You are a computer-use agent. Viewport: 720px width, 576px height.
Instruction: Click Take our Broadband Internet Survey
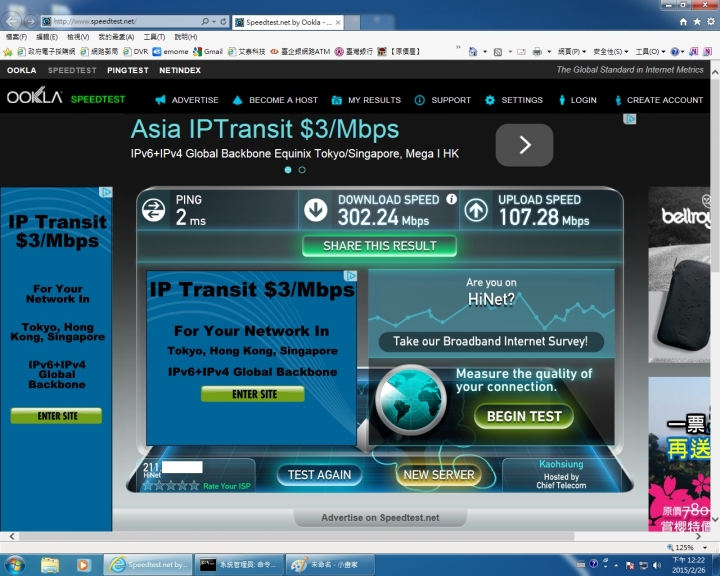point(491,341)
